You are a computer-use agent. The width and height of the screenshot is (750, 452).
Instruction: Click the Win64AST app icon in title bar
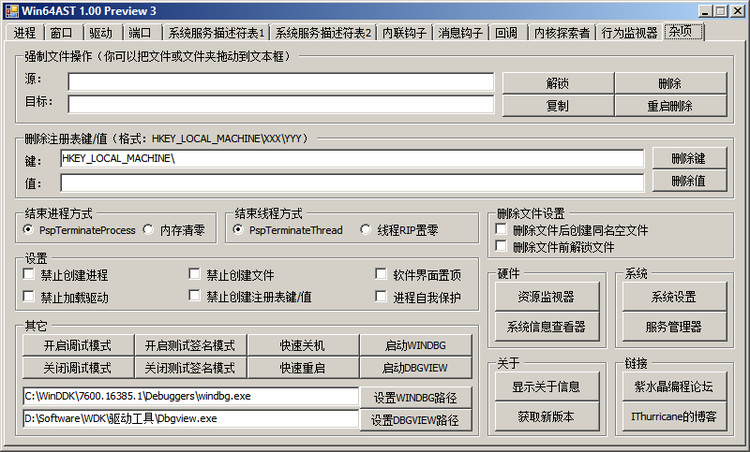(11, 11)
